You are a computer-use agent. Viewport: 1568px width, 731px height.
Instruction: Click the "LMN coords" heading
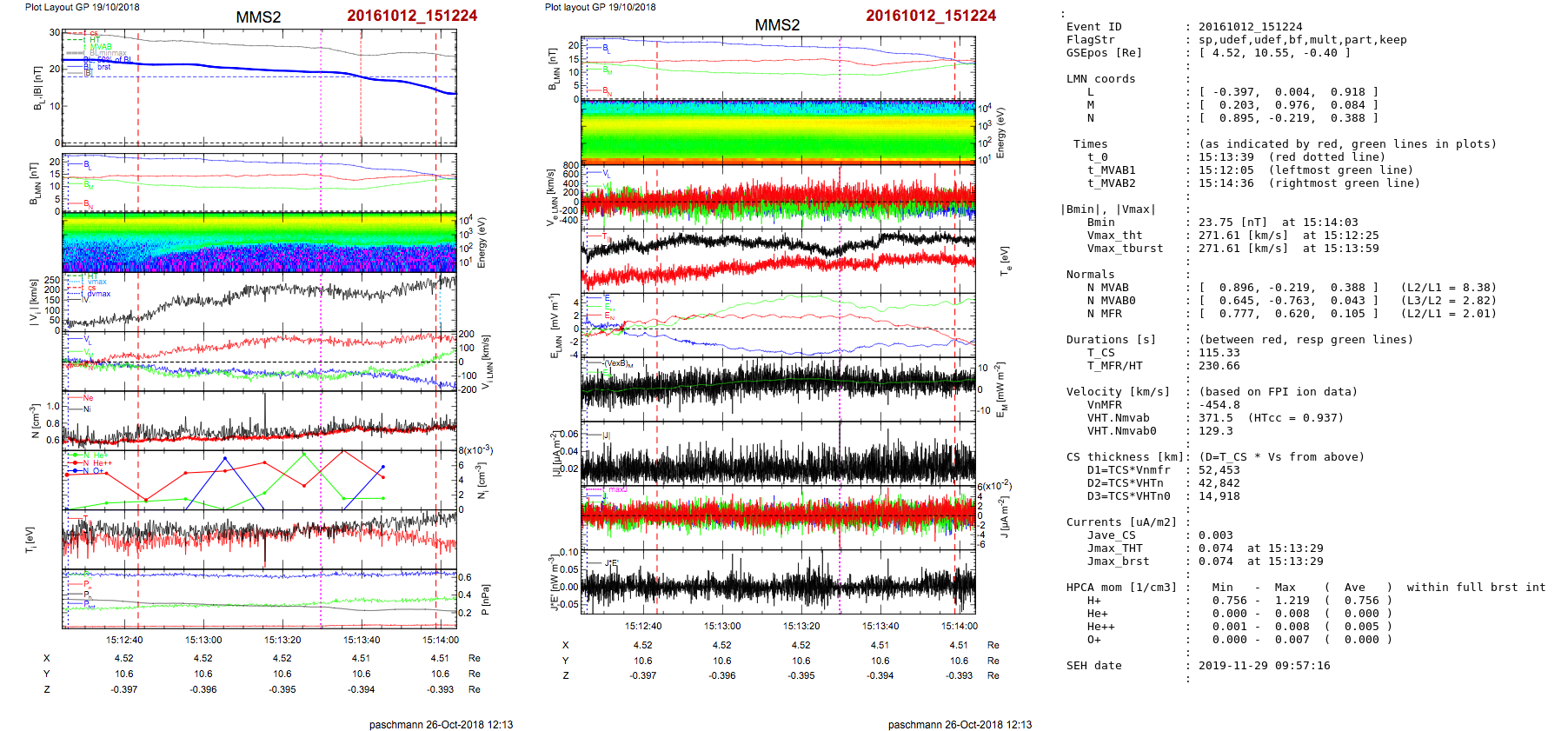click(x=1100, y=79)
